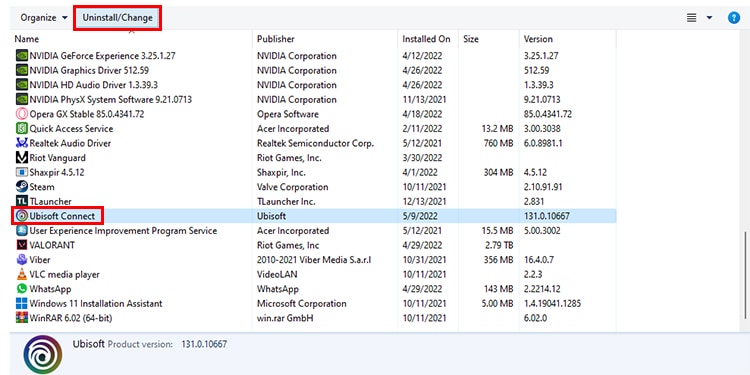
Task: Select Opera GX Stable 85.0.4341.72 entry name
Action: tap(87, 114)
